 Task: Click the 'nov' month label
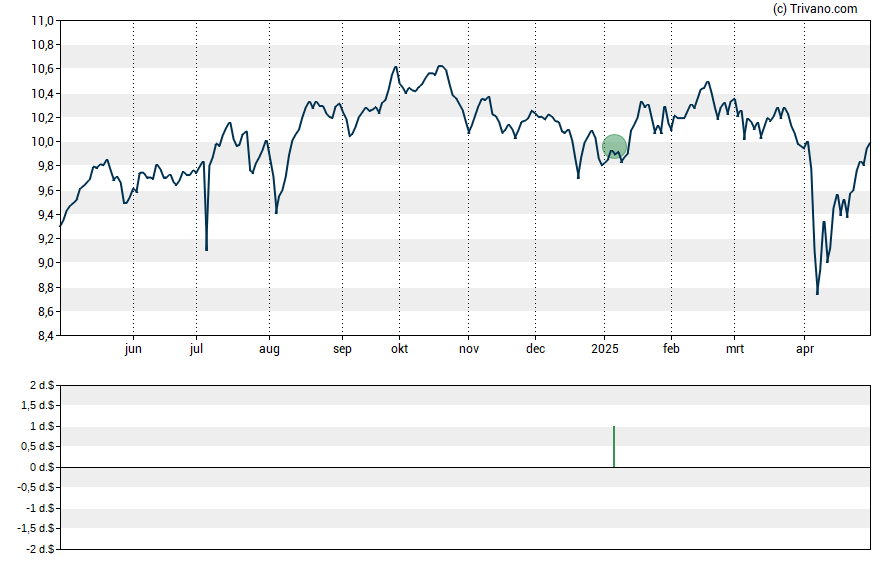point(469,349)
